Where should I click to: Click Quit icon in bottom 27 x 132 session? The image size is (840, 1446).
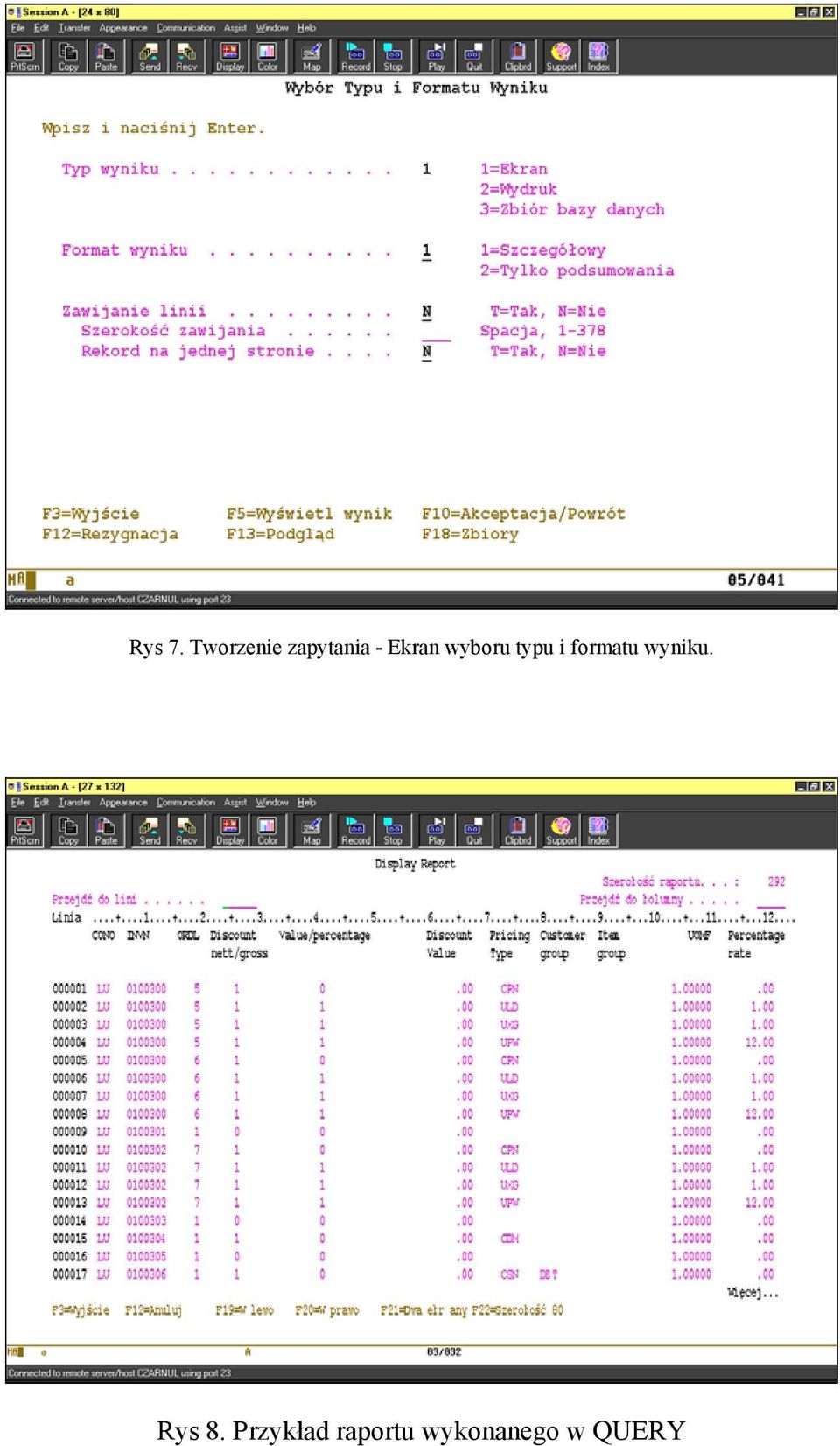pyautogui.click(x=473, y=830)
